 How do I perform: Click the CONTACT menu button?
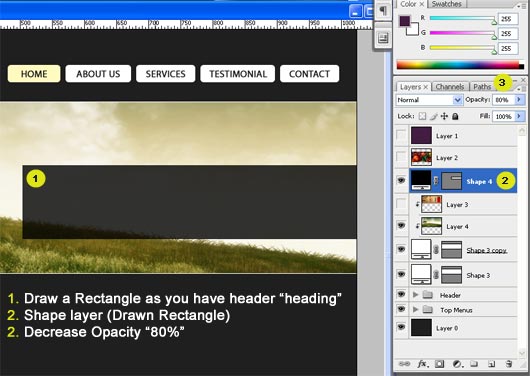point(309,74)
